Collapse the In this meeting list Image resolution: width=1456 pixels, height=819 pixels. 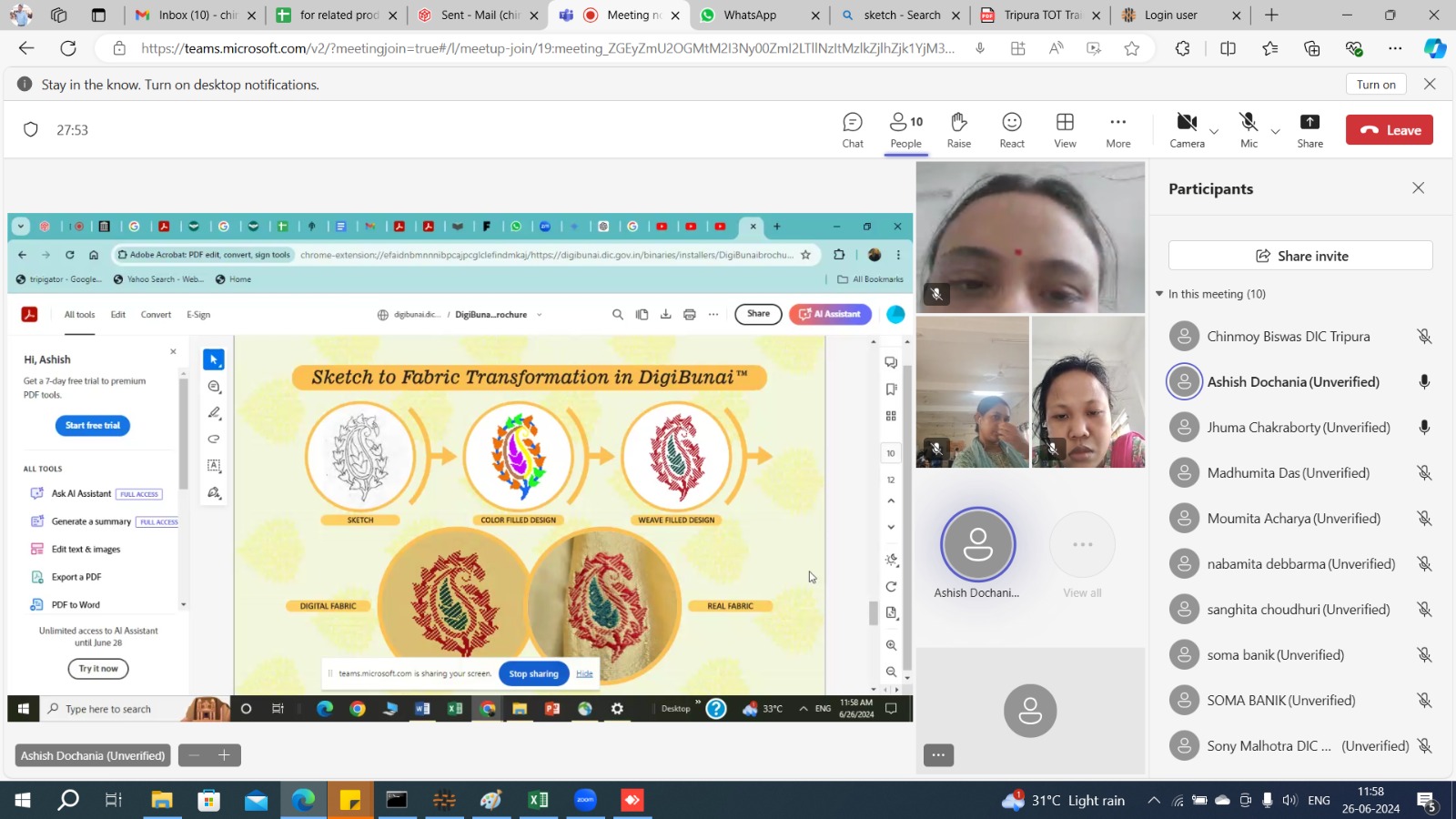click(1159, 294)
